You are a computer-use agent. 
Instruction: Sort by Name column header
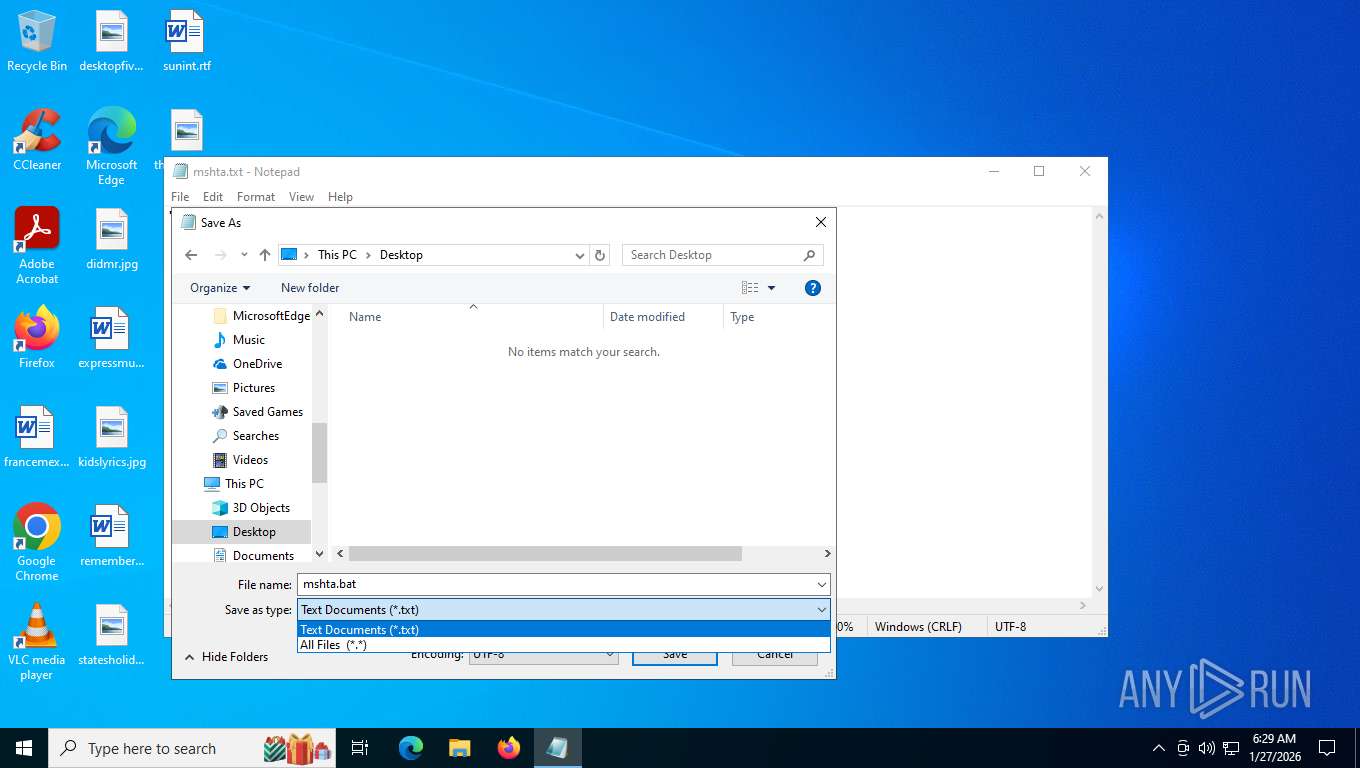point(365,317)
